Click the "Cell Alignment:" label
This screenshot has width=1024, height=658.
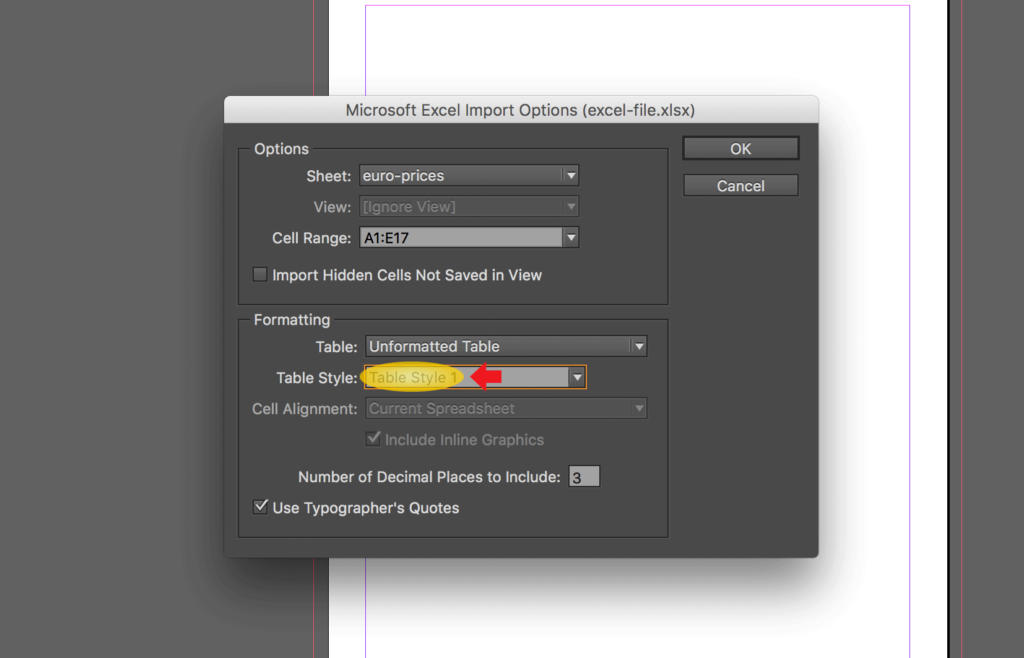304,409
